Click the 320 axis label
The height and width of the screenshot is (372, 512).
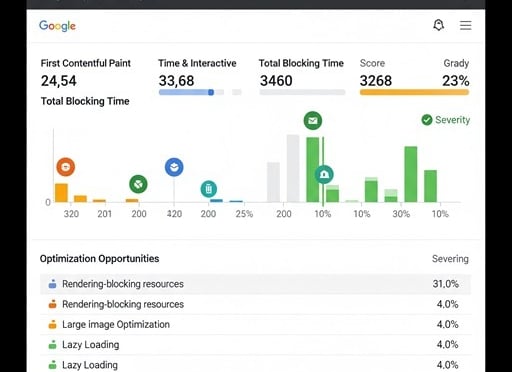point(71,214)
